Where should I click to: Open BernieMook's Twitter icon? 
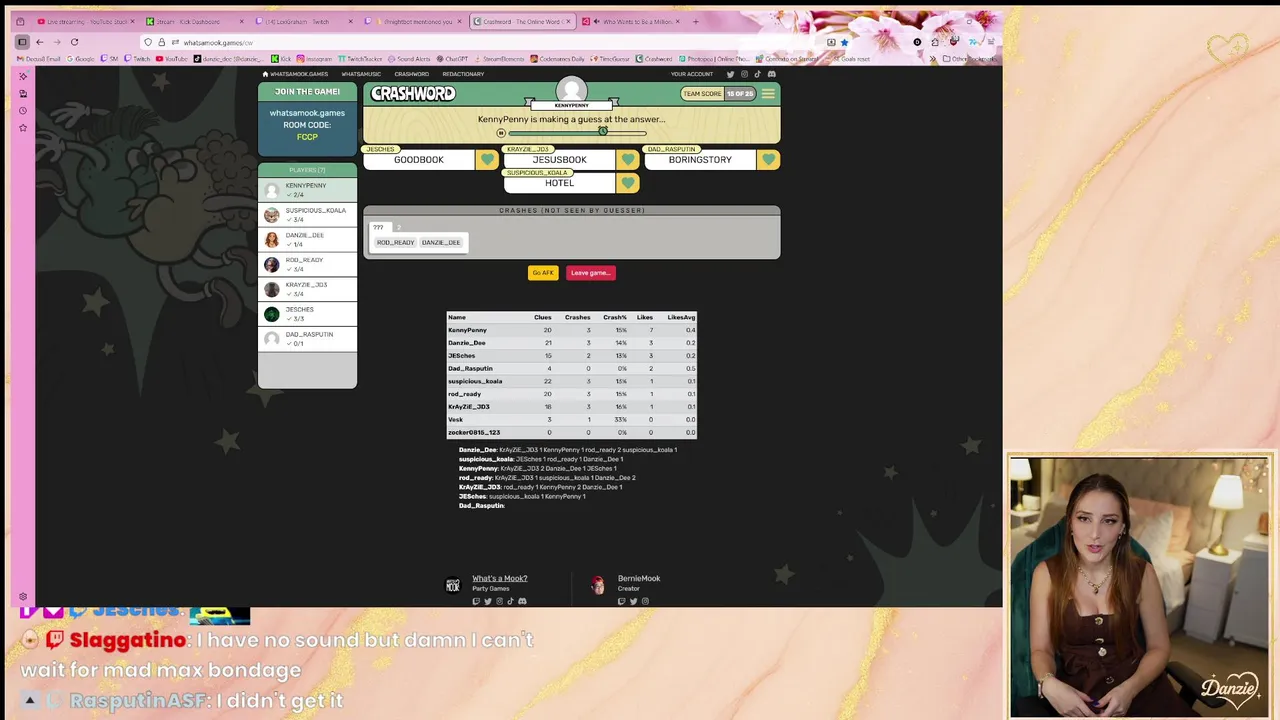[633, 601]
